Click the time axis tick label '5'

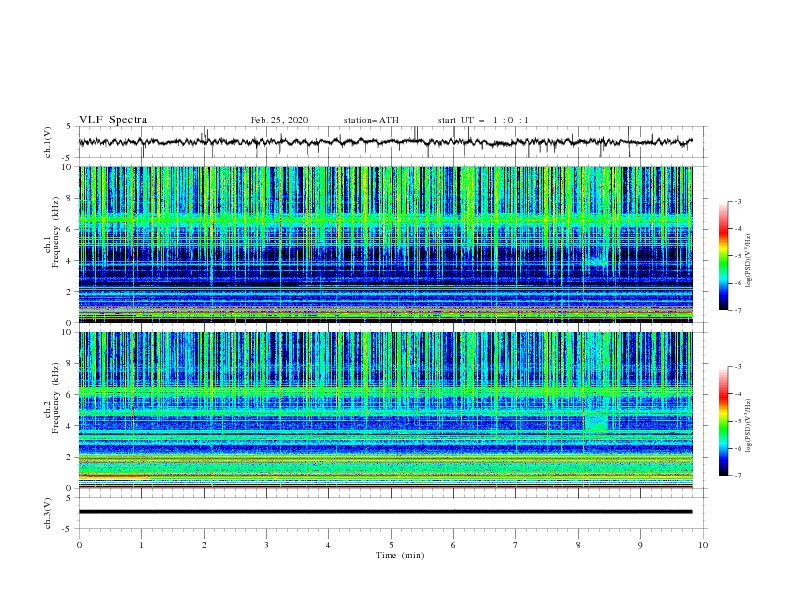click(x=391, y=545)
